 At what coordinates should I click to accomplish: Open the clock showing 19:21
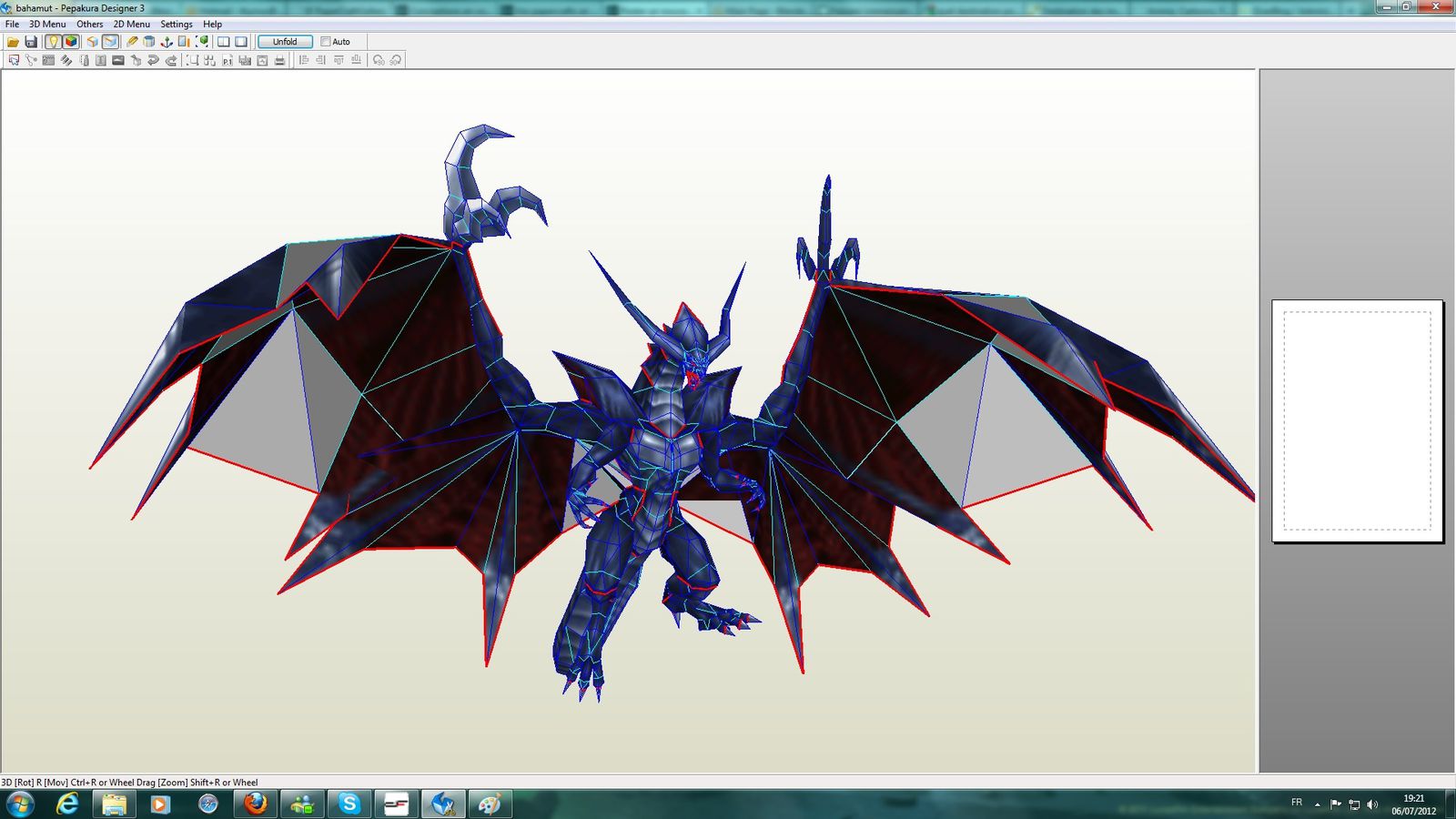point(1413,804)
